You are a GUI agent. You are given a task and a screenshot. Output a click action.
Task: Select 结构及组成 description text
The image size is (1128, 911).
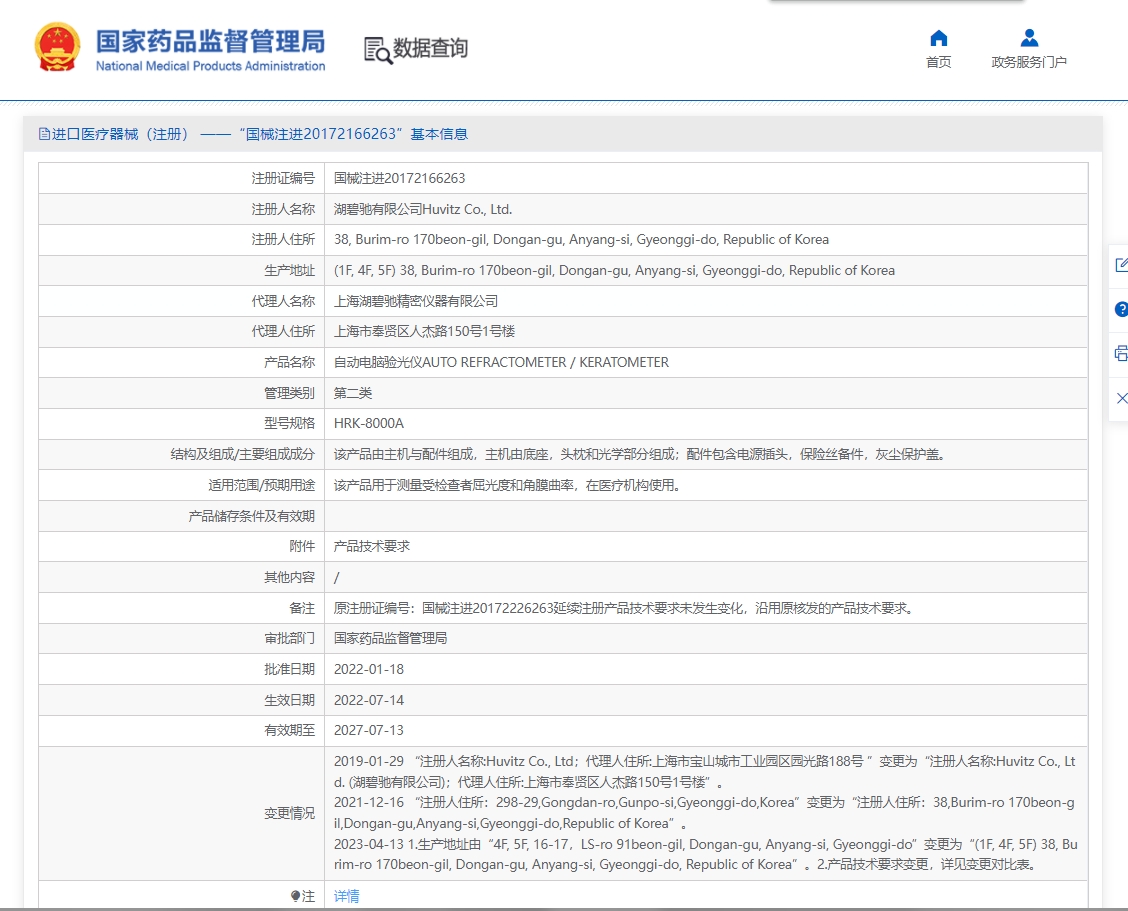(640, 455)
